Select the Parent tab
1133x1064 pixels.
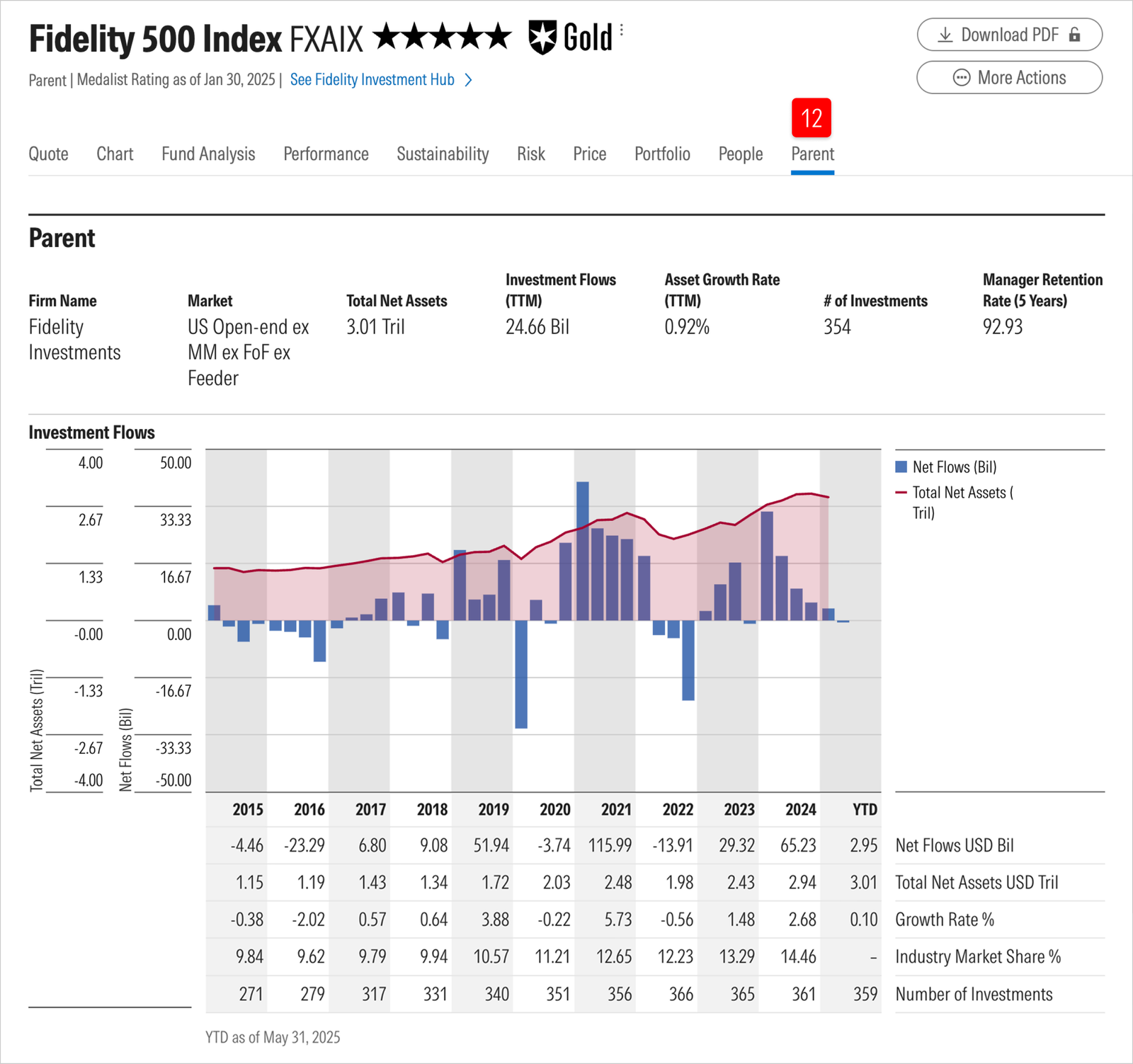tap(812, 154)
